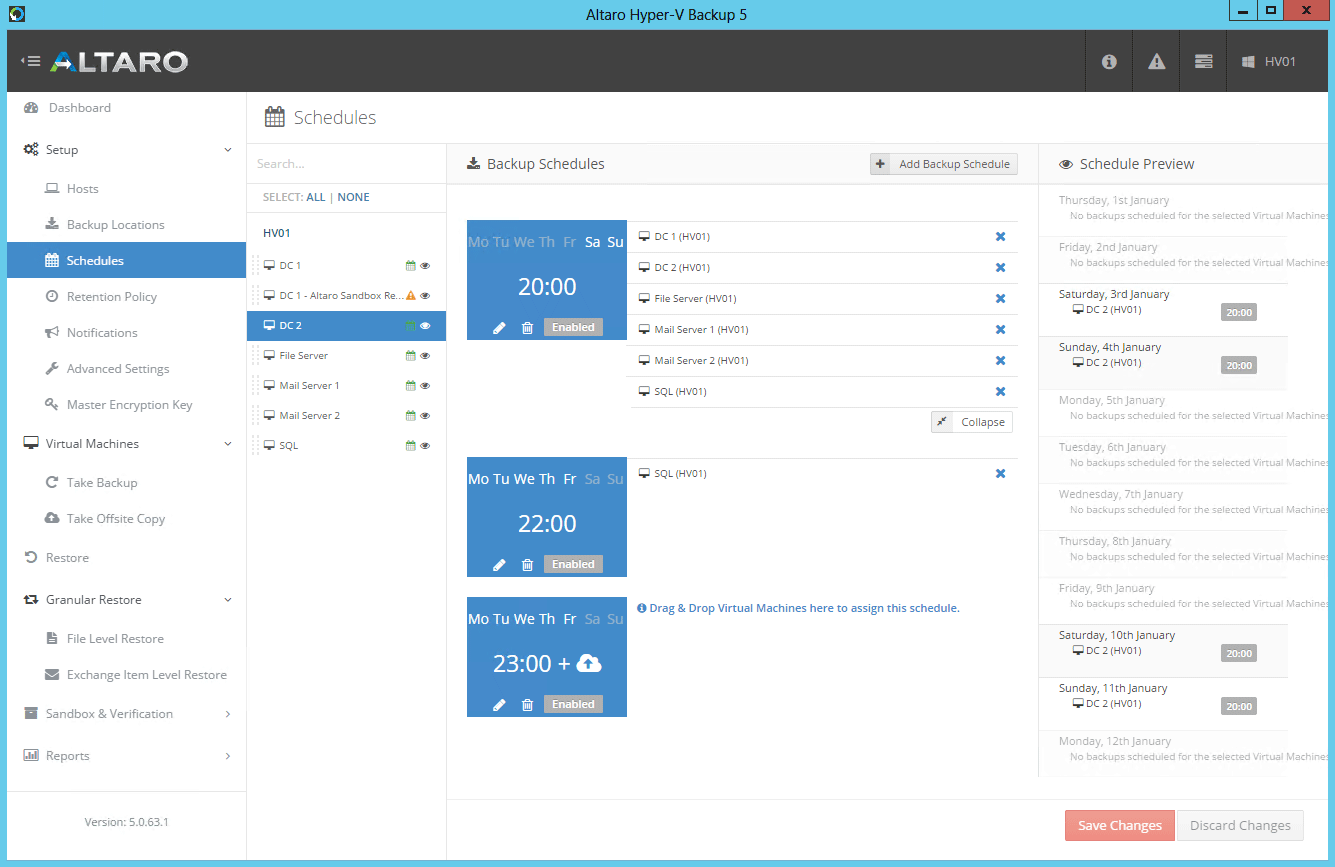This screenshot has height=867, width=1335.
Task: Toggle preview eye for DC 1
Action: (x=425, y=266)
